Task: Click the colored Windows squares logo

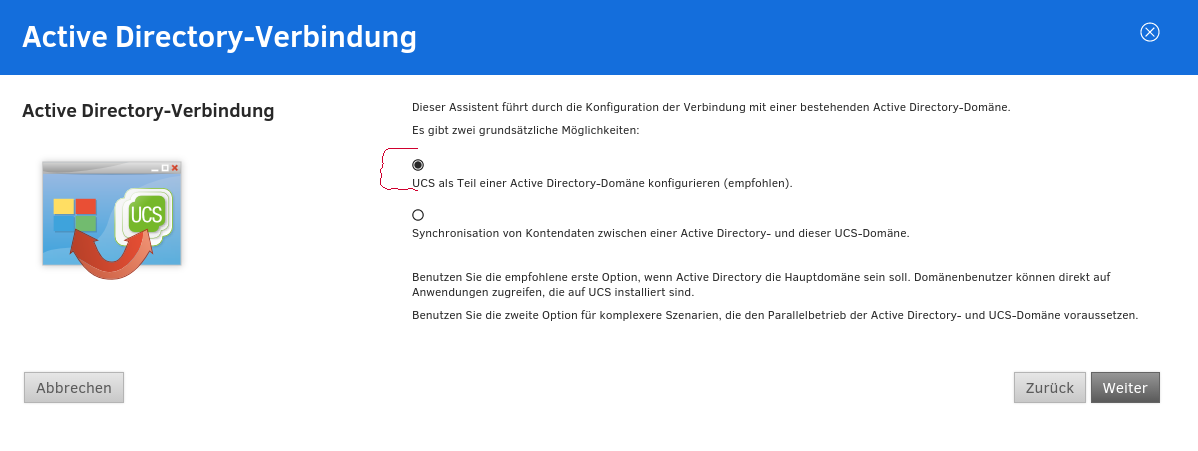Action: [x=75, y=215]
